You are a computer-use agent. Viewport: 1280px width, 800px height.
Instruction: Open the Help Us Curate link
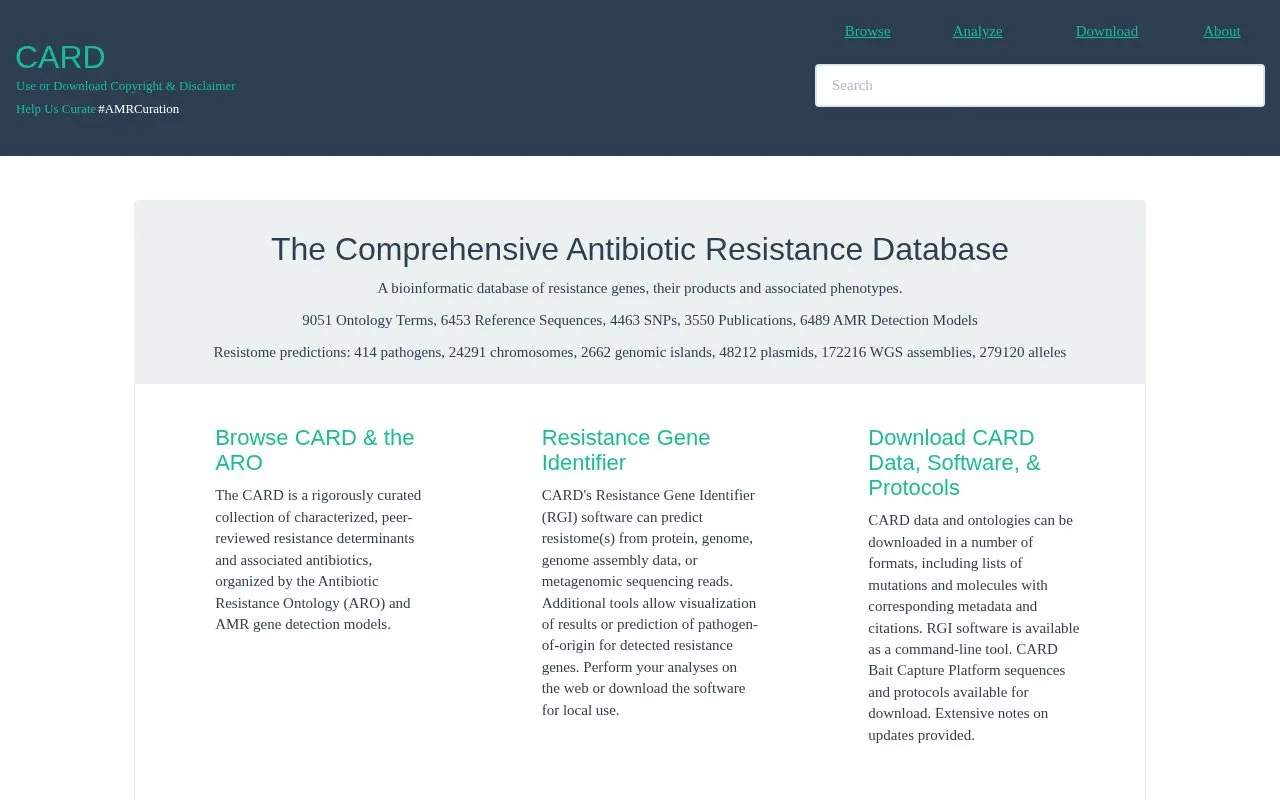coord(56,109)
